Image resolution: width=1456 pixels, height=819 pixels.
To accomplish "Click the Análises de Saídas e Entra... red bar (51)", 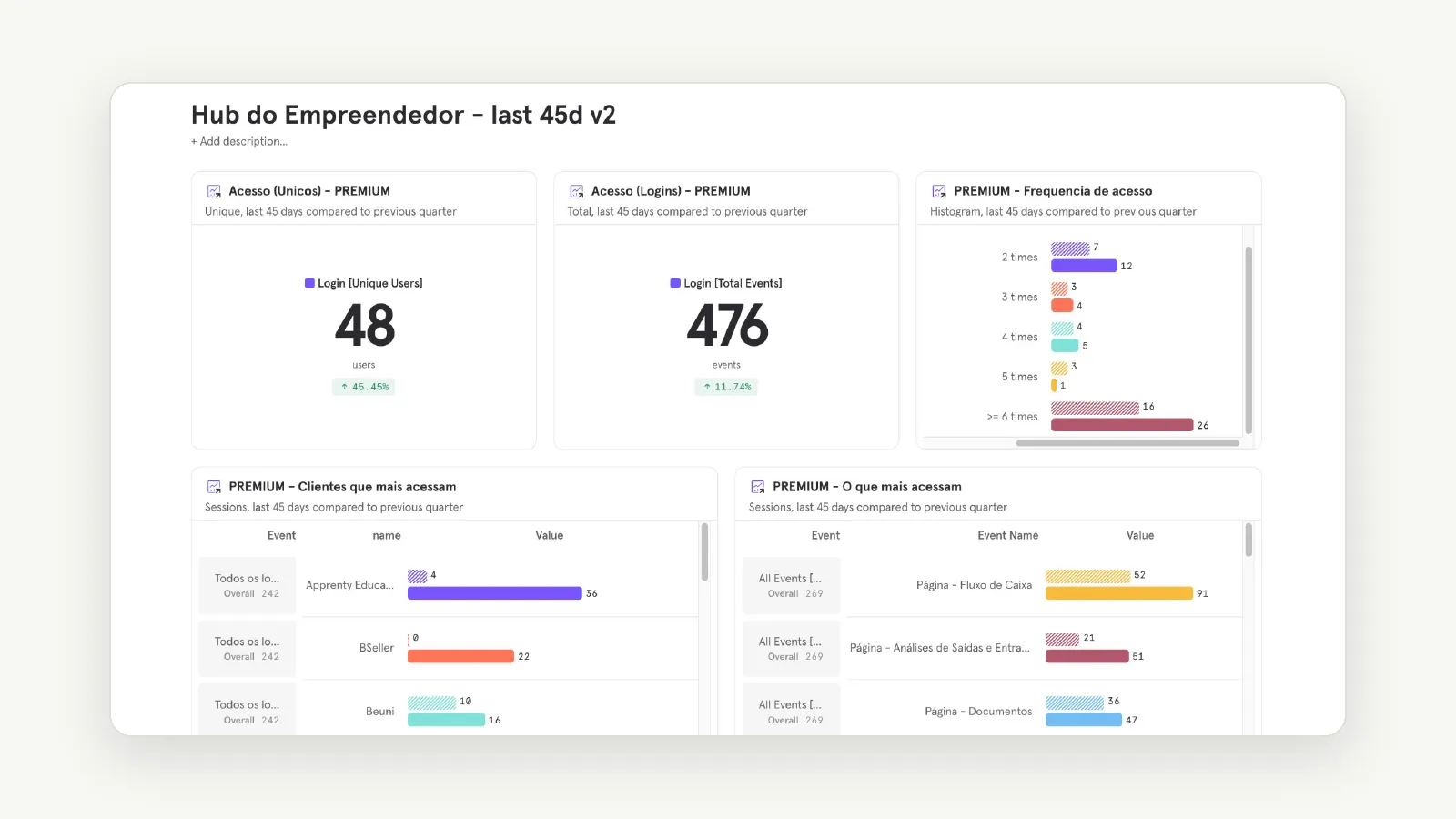I will pos(1087,656).
